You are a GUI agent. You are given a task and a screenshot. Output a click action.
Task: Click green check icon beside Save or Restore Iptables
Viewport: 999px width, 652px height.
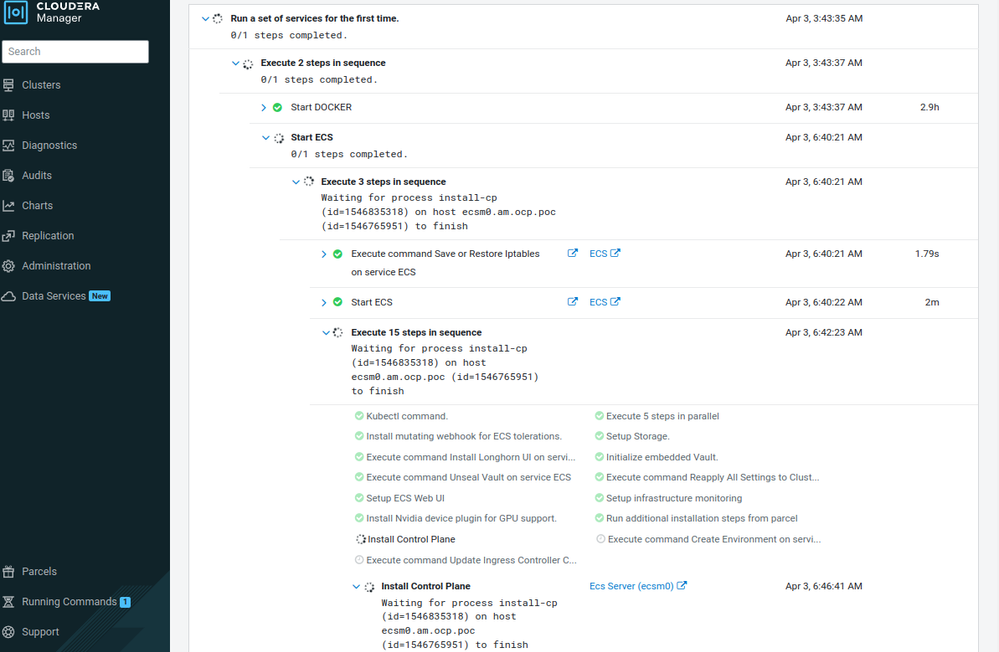pos(338,254)
